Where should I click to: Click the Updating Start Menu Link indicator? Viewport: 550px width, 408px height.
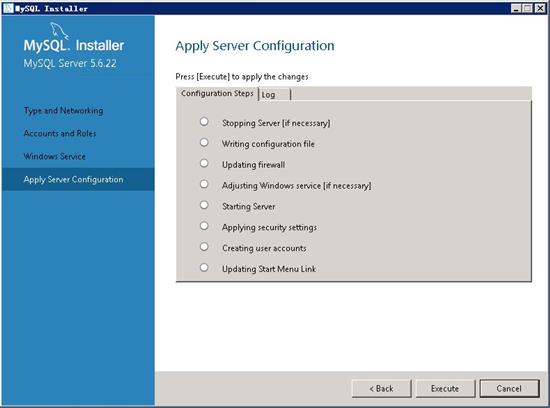pos(204,268)
